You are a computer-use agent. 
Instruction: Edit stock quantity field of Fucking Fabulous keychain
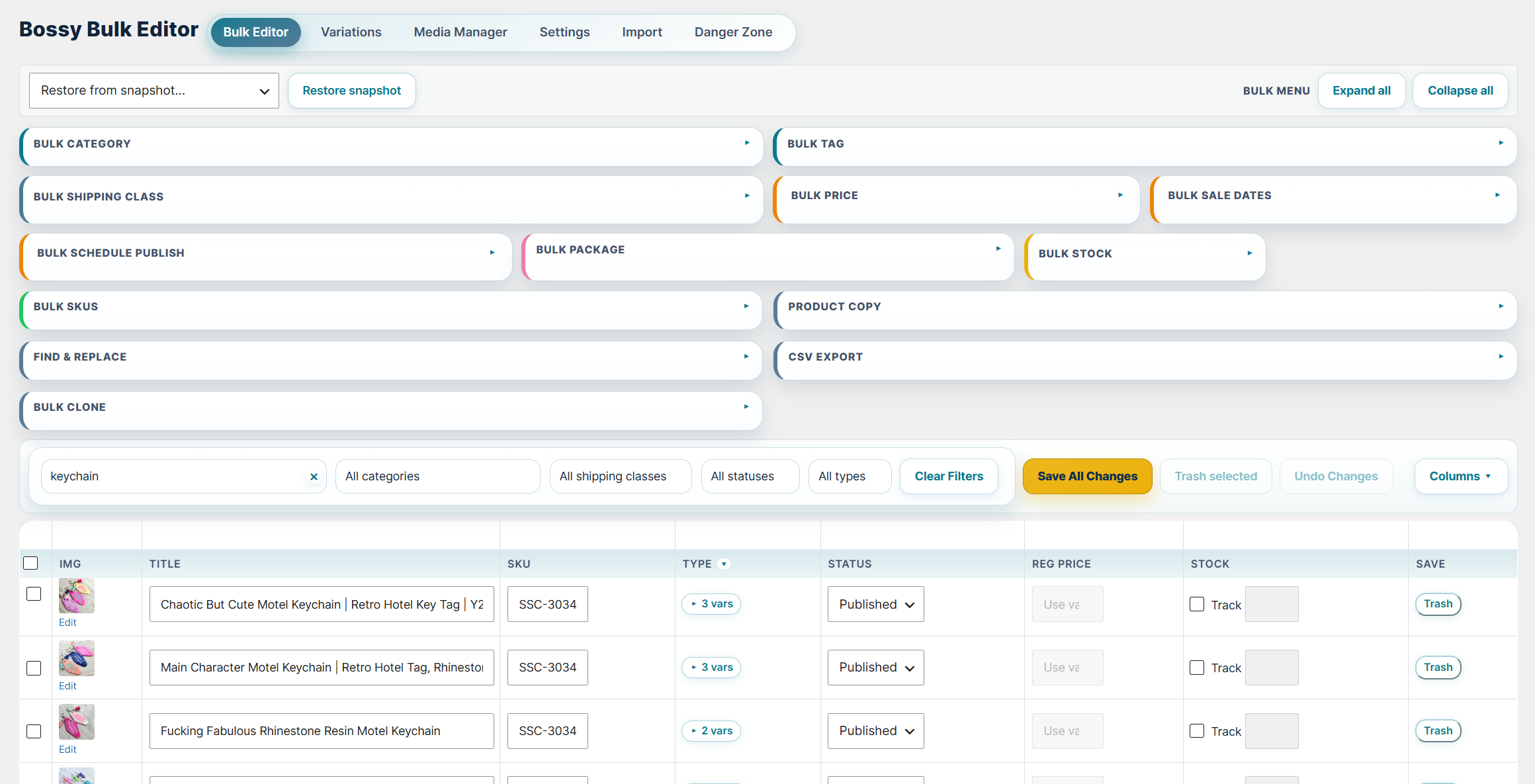tap(1272, 731)
